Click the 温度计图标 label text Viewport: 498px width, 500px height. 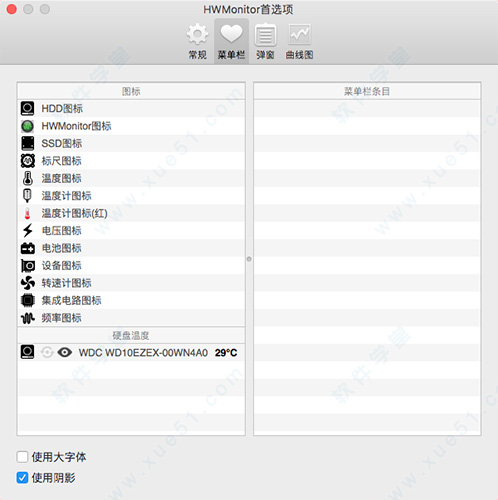pos(66,196)
